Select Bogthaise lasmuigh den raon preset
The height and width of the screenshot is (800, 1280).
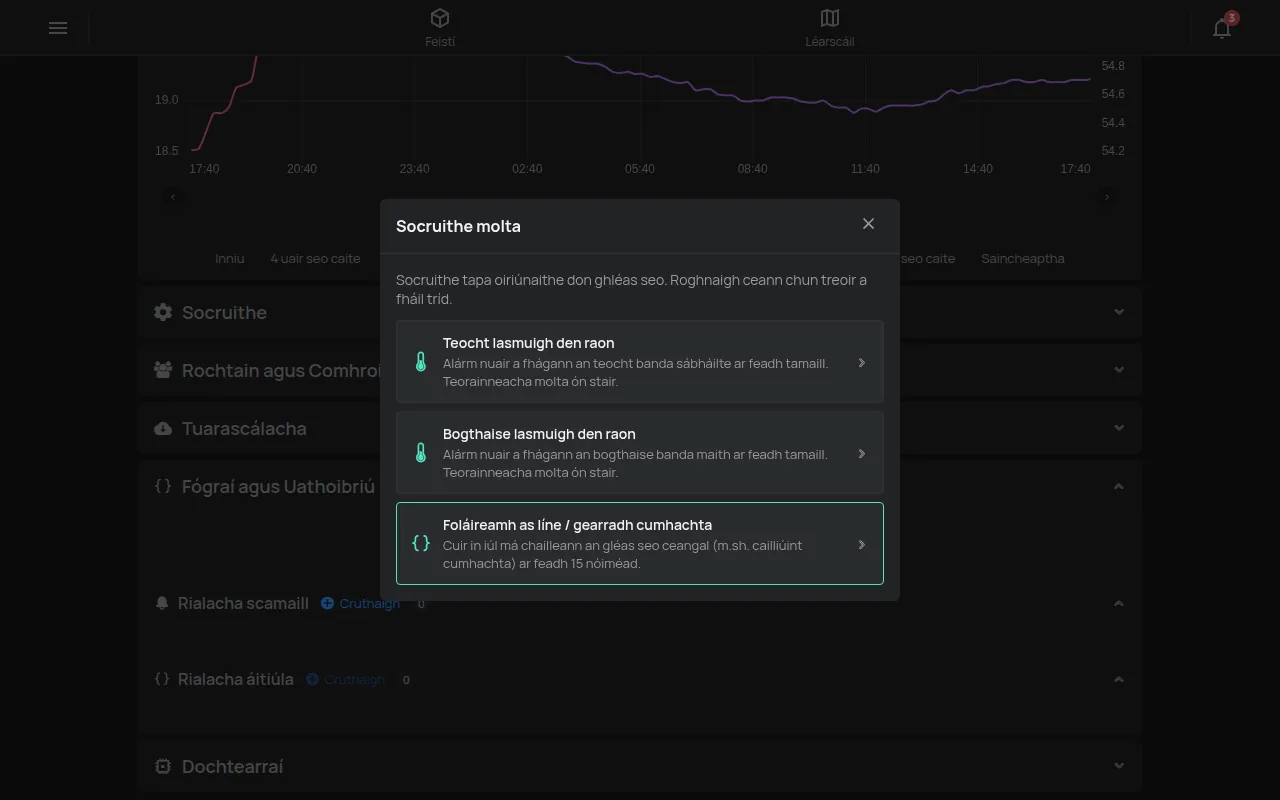pyautogui.click(x=640, y=453)
